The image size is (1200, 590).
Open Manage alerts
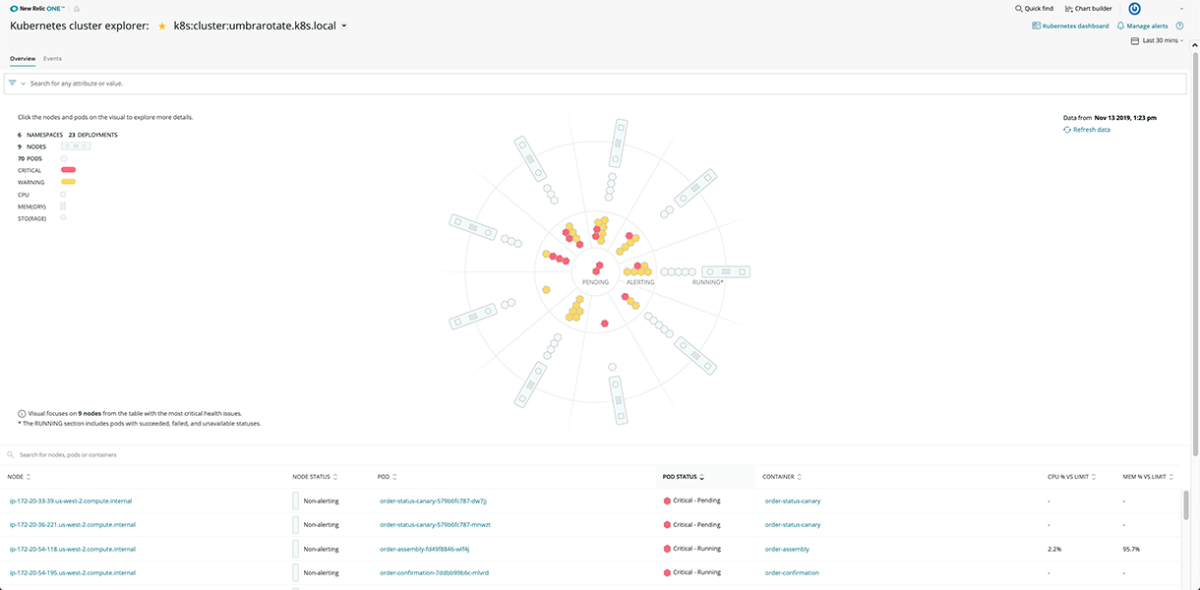tap(1143, 25)
